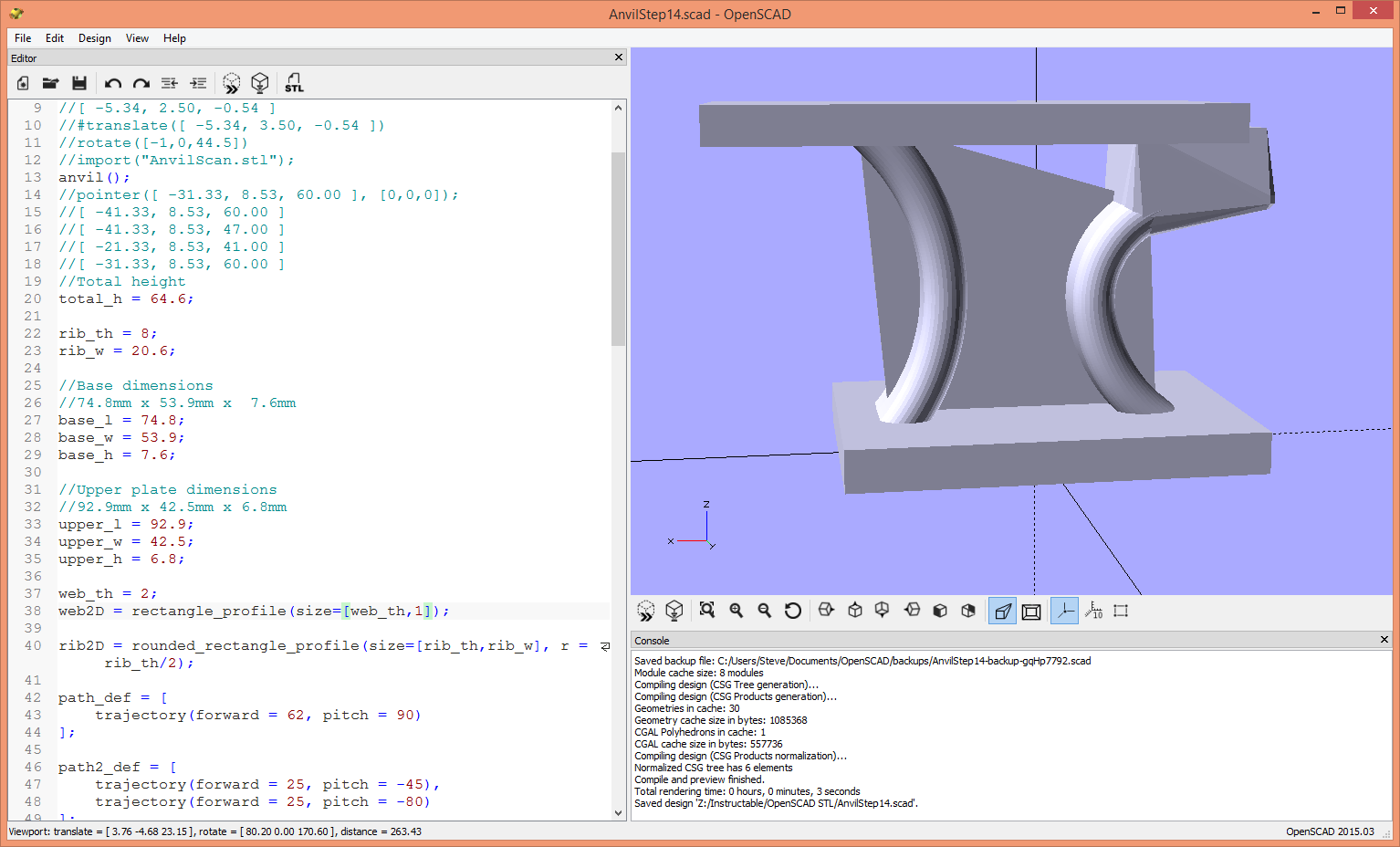1400x847 pixels.
Task: Click the Save icon in the editor toolbar
Action: click(79, 83)
